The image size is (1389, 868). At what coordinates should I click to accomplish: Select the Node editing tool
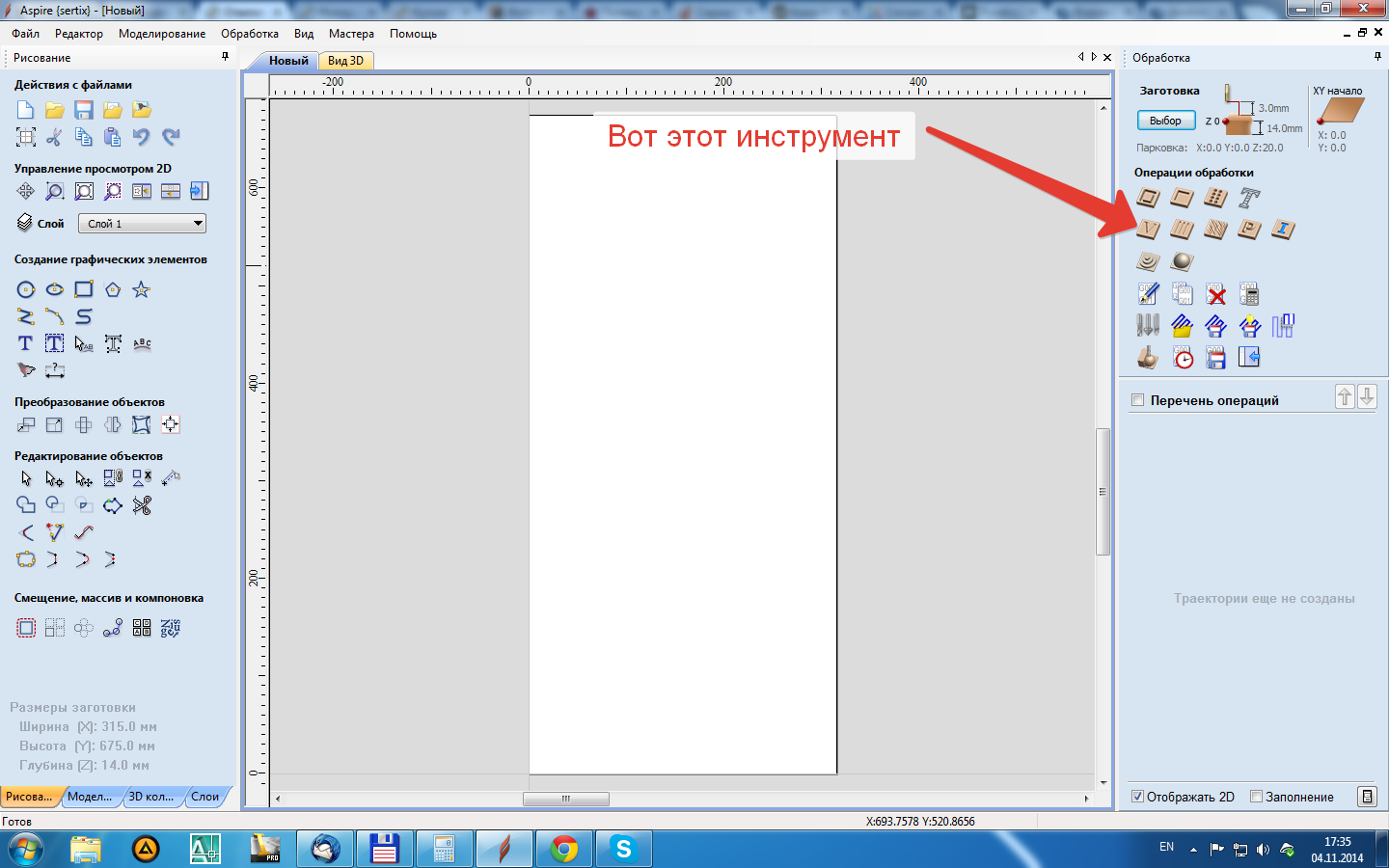tap(55, 478)
